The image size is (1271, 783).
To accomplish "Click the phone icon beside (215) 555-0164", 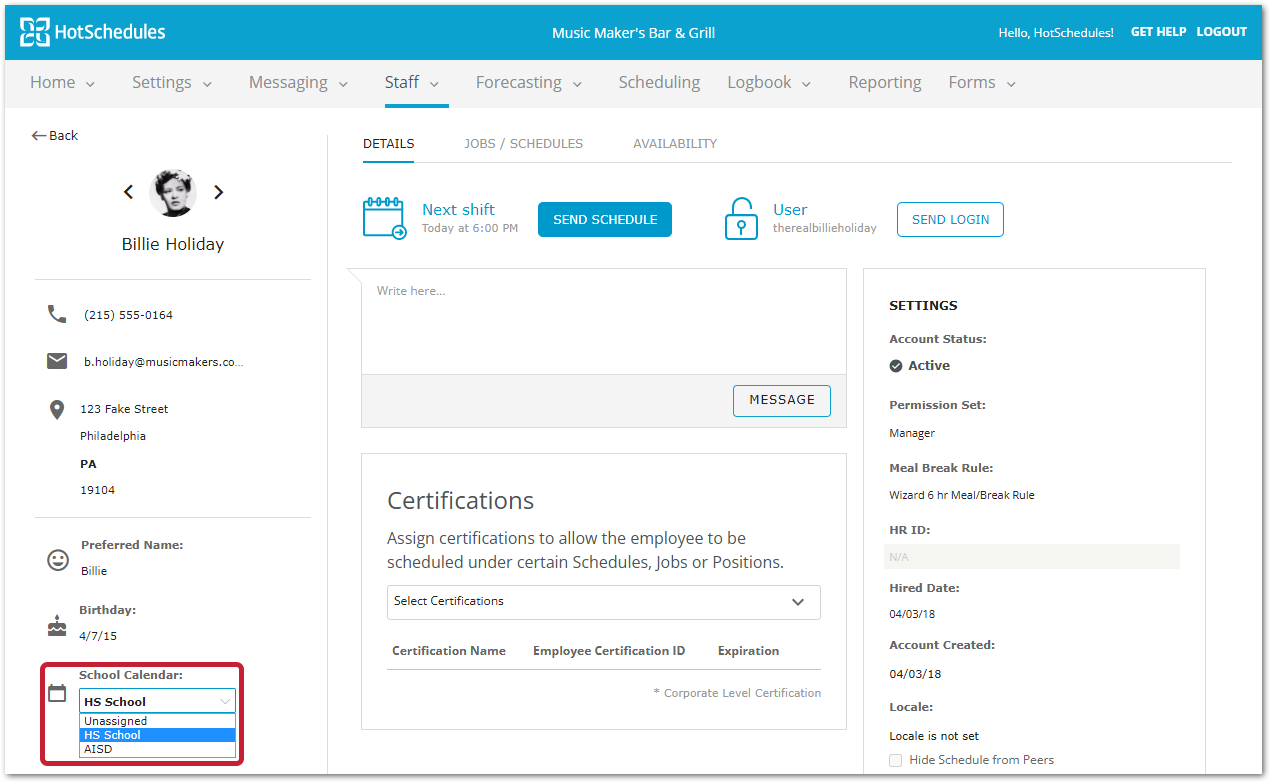I will tap(57, 314).
